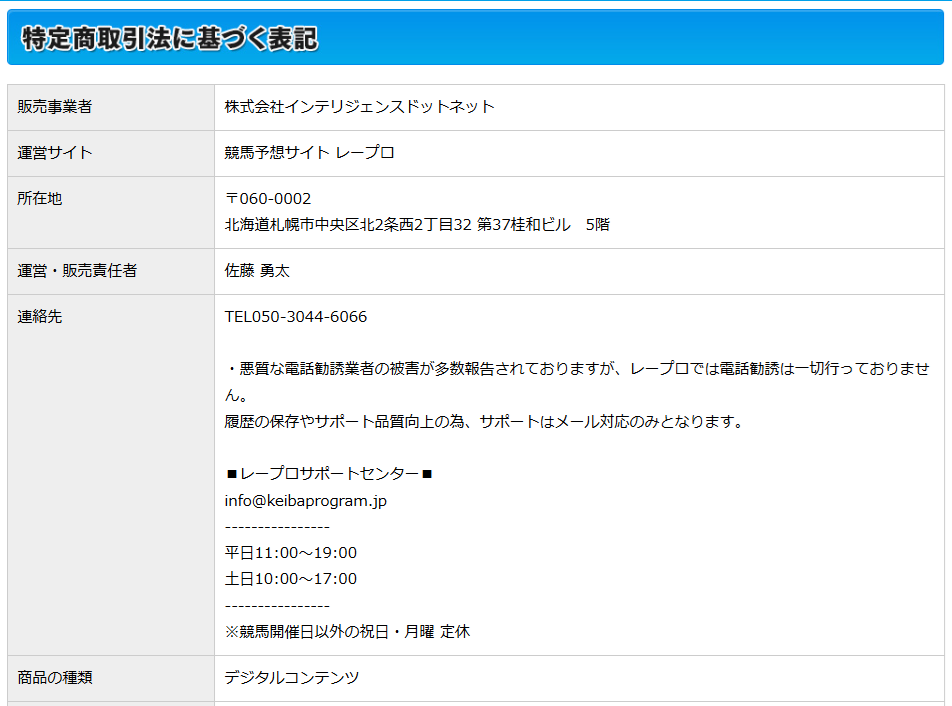Click the value デジタルコンテンツ
The image size is (952, 706).
tap(292, 677)
